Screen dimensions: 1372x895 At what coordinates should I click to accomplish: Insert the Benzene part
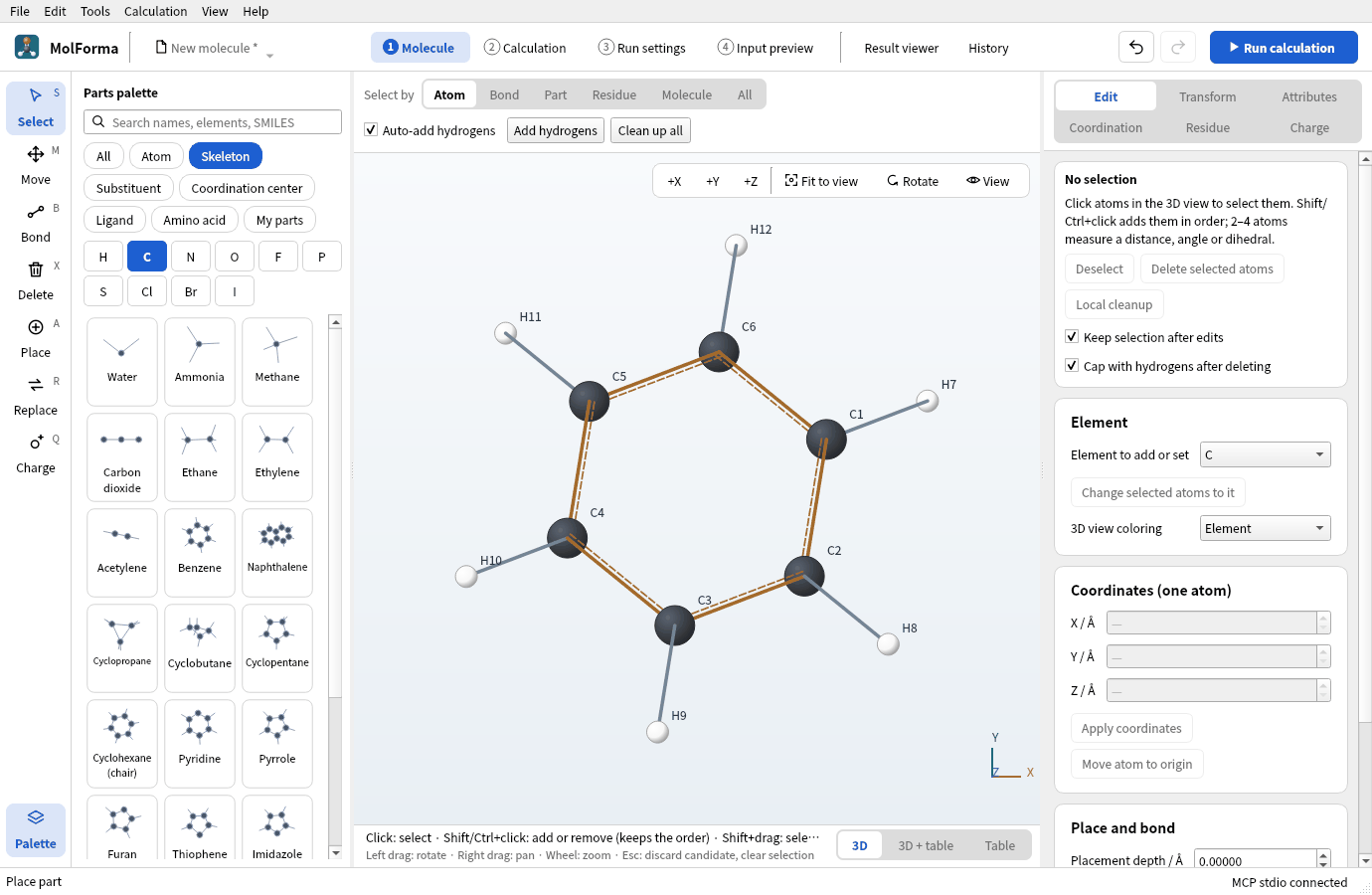pos(200,553)
